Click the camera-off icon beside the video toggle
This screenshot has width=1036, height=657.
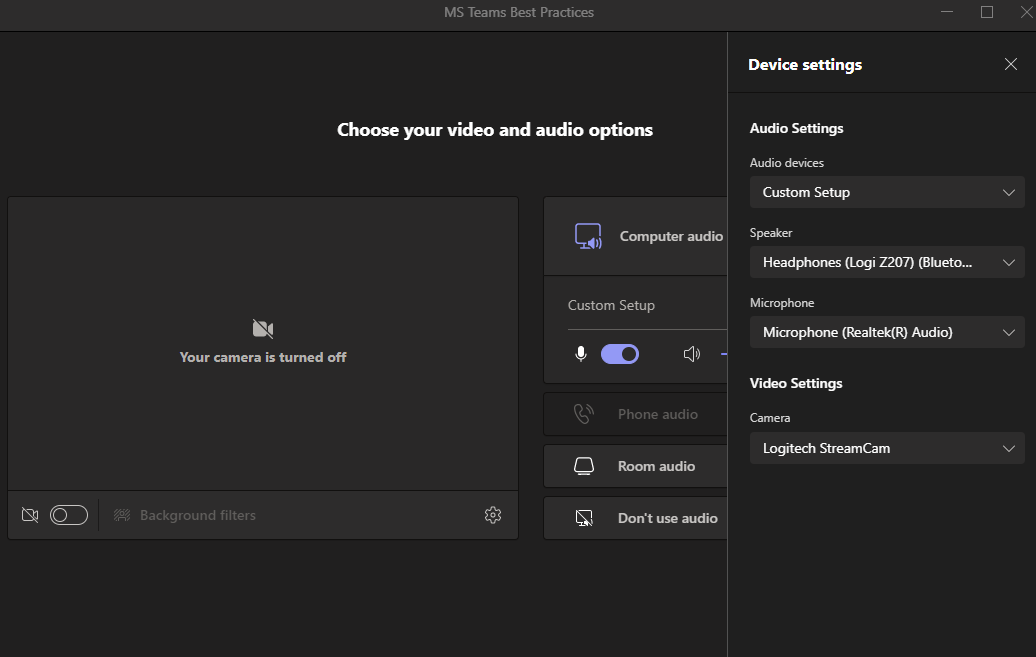click(x=30, y=515)
